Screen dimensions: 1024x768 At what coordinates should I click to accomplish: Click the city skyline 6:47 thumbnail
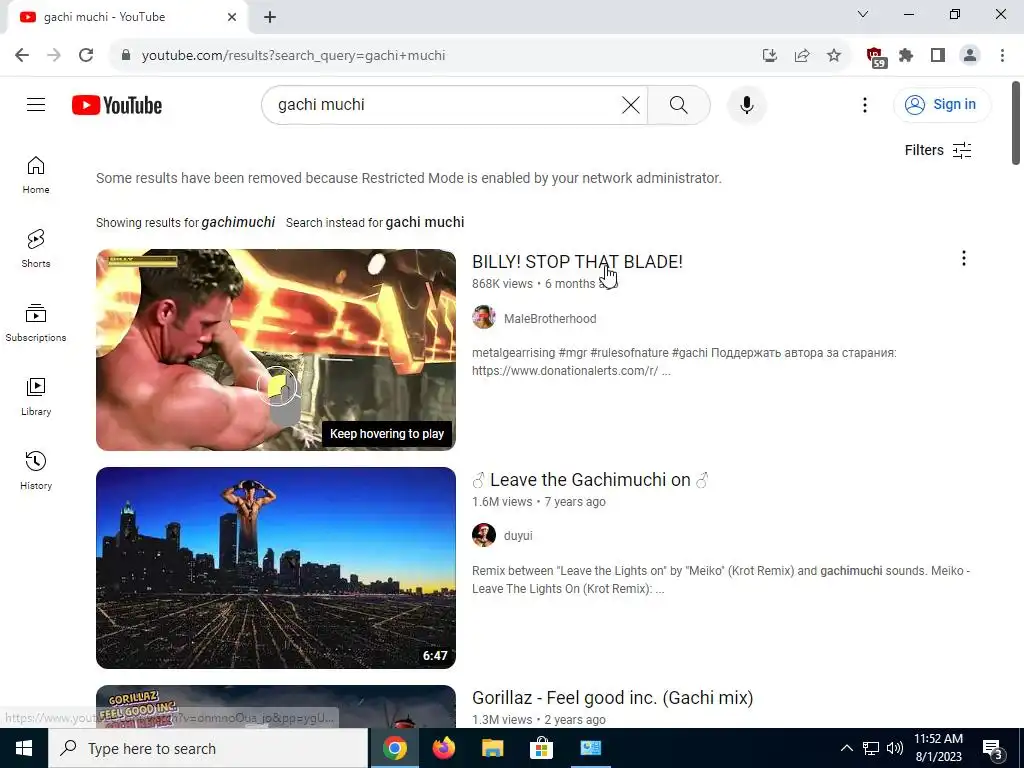tap(276, 568)
